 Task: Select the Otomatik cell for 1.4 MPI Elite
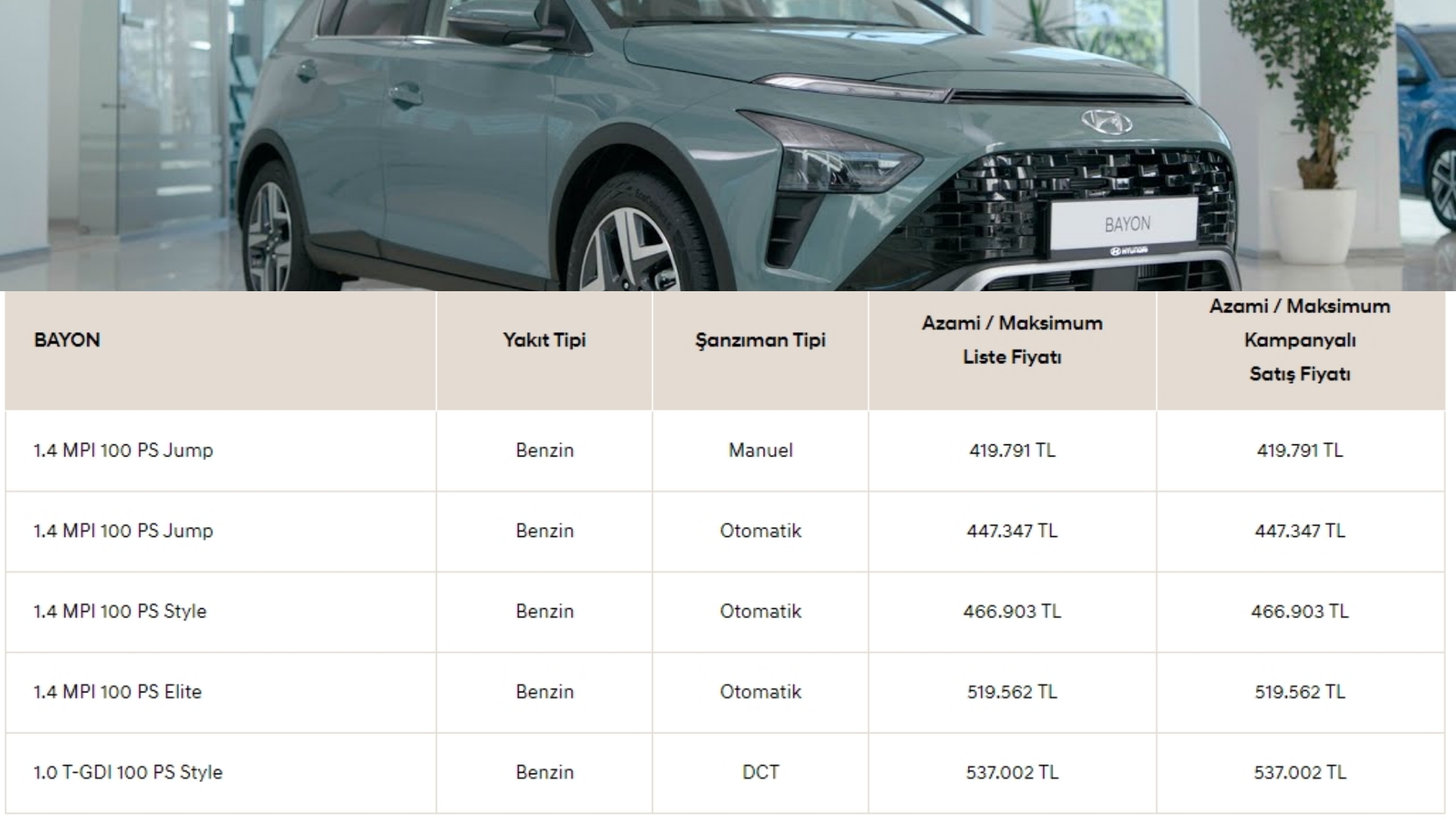(759, 692)
